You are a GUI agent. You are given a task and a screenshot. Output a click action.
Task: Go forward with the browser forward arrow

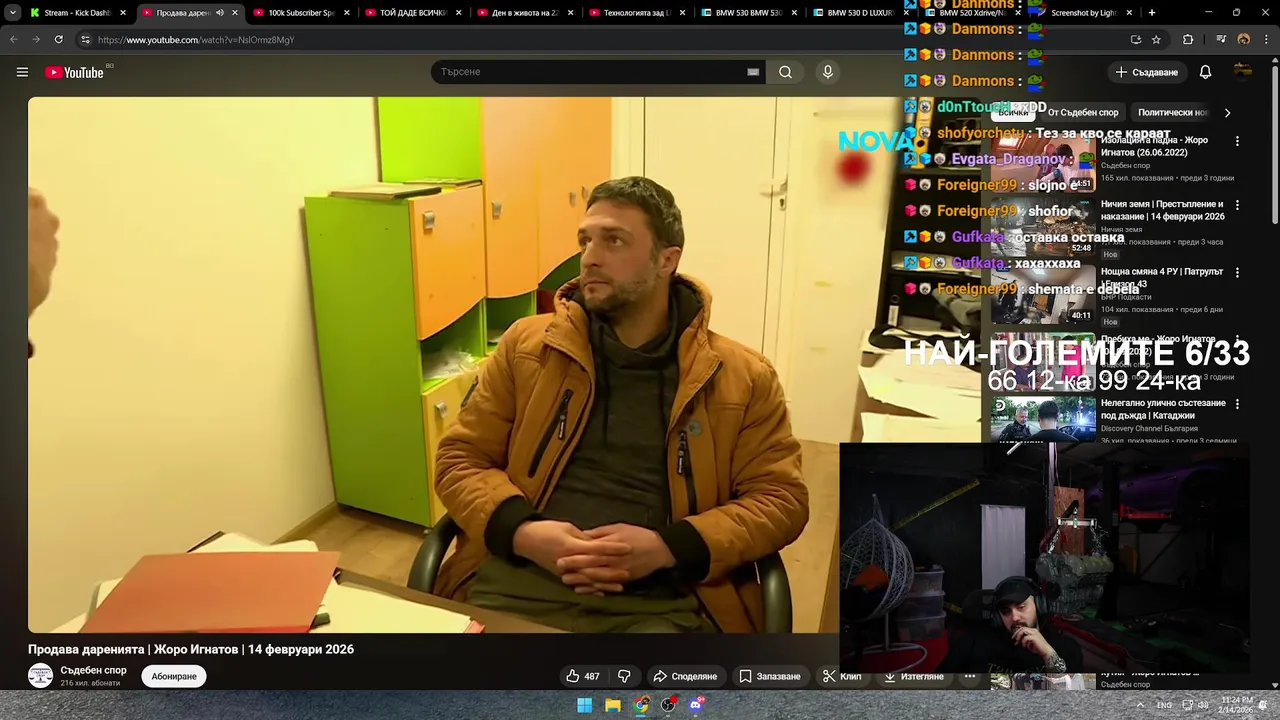click(35, 39)
